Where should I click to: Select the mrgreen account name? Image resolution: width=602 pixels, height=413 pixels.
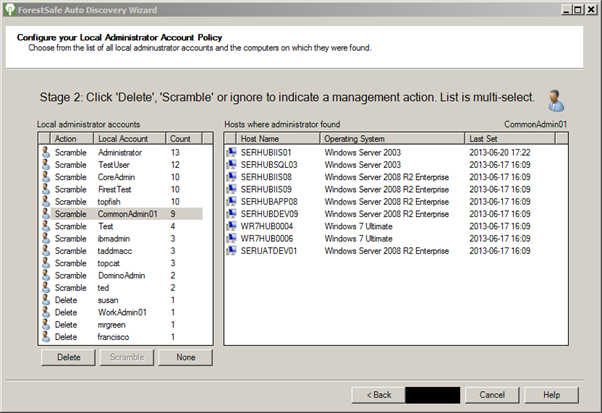point(111,324)
